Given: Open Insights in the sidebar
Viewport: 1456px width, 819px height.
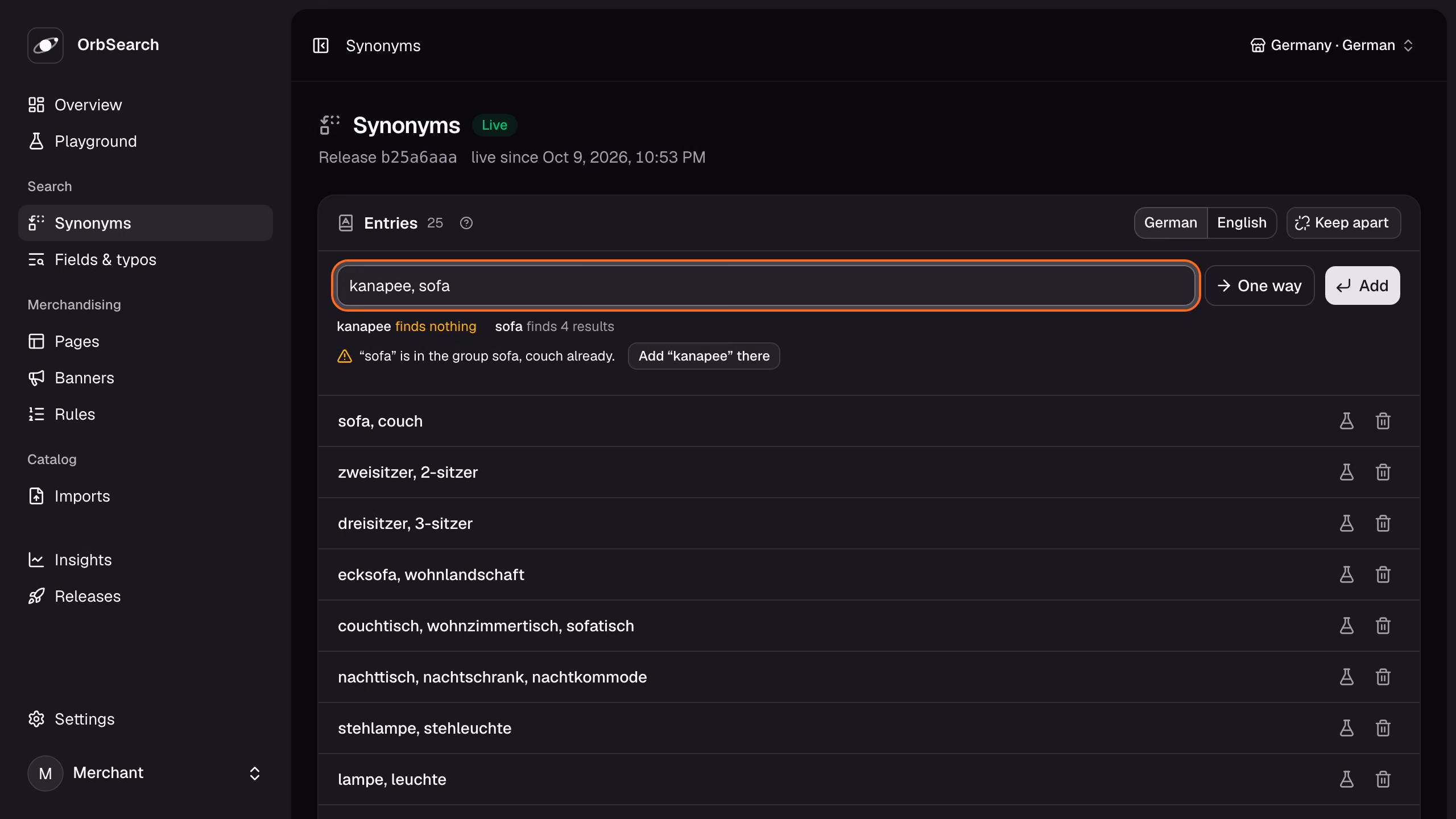Looking at the screenshot, I should (x=146, y=560).
